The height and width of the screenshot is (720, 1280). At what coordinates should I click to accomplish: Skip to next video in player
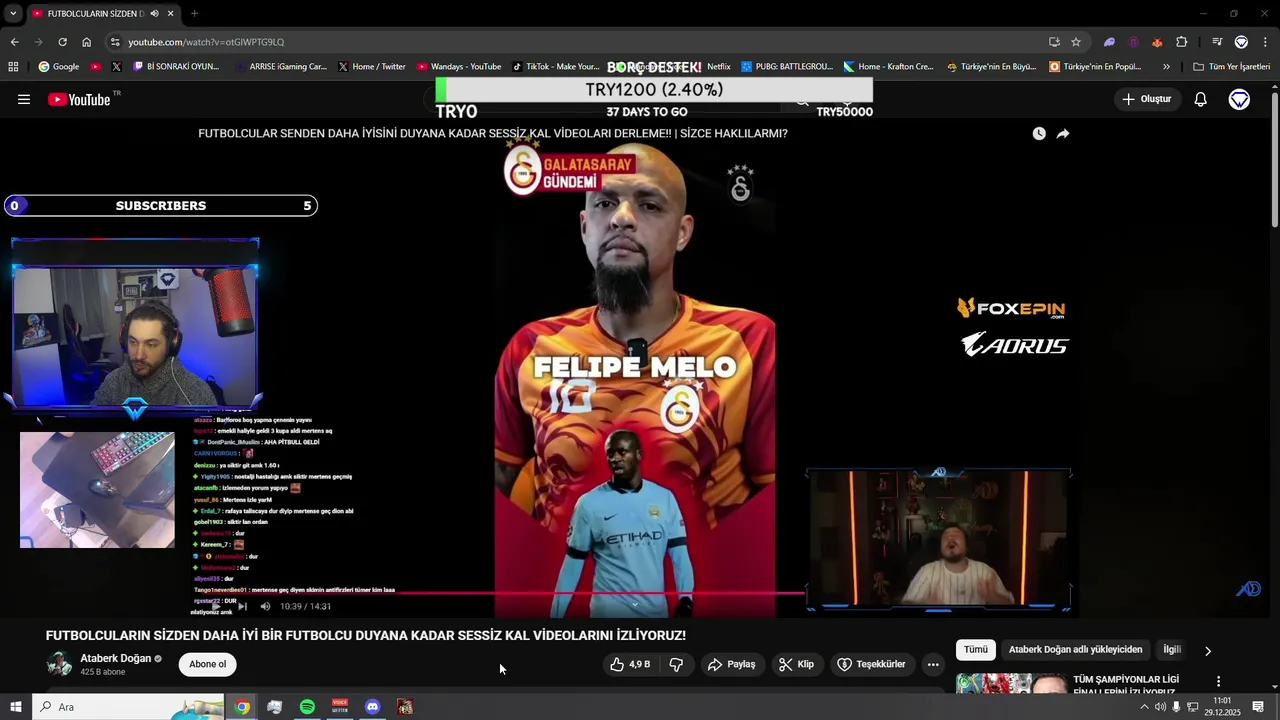coord(242,606)
